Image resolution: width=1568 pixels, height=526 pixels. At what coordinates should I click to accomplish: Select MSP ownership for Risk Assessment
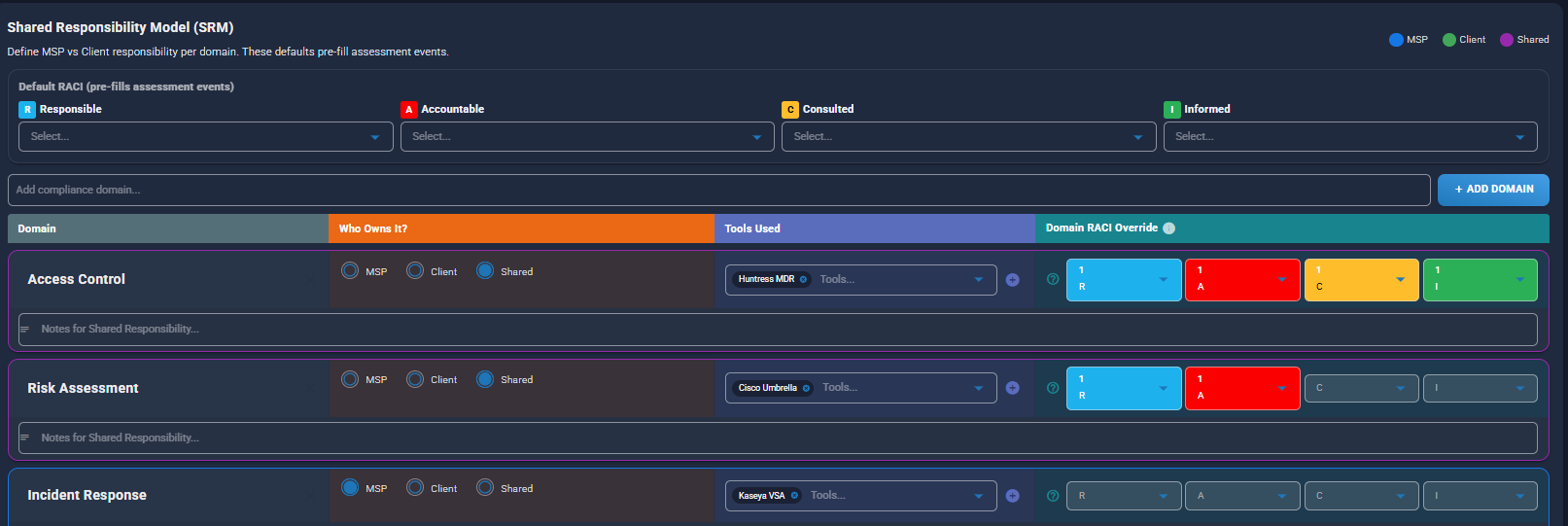pos(350,379)
